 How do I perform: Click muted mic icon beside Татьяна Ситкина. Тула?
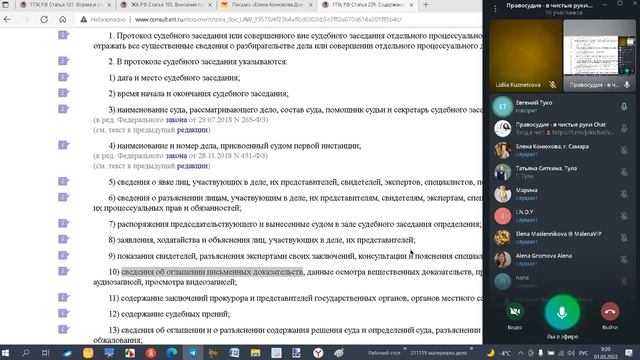pos(624,172)
